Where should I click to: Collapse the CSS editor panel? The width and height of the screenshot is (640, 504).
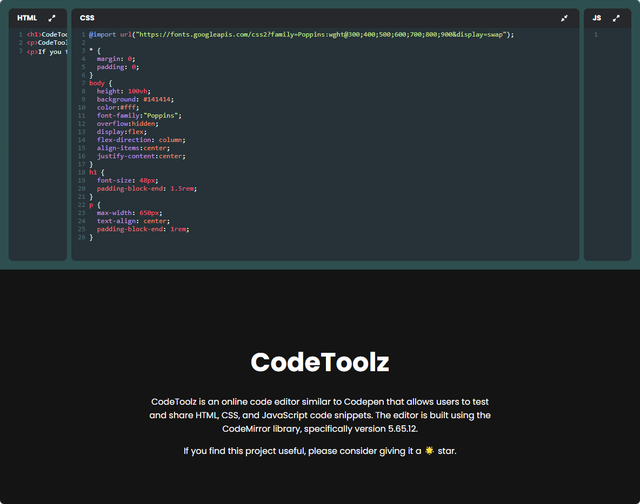(564, 18)
